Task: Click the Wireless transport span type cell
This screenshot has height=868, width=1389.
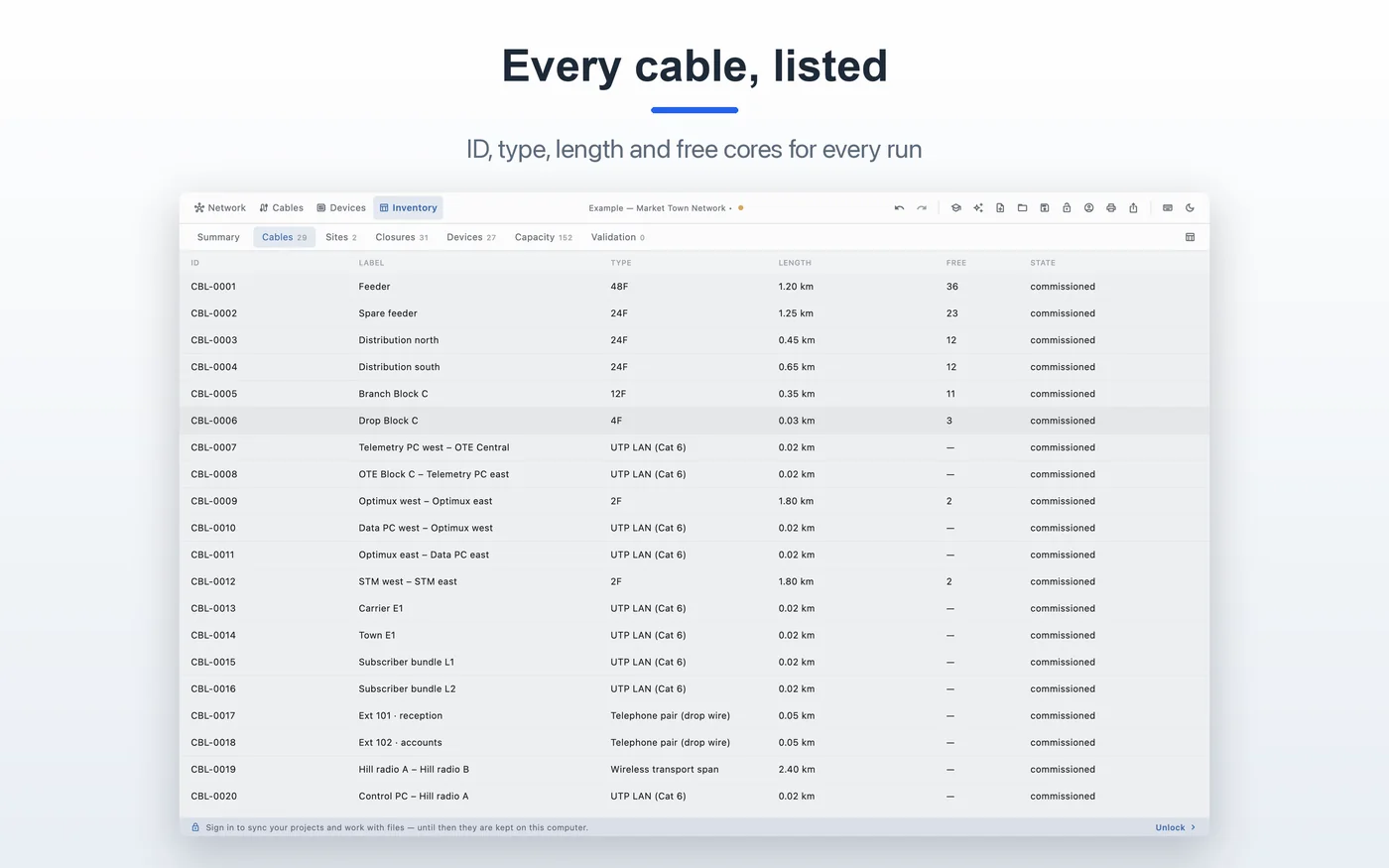Action: tap(665, 770)
